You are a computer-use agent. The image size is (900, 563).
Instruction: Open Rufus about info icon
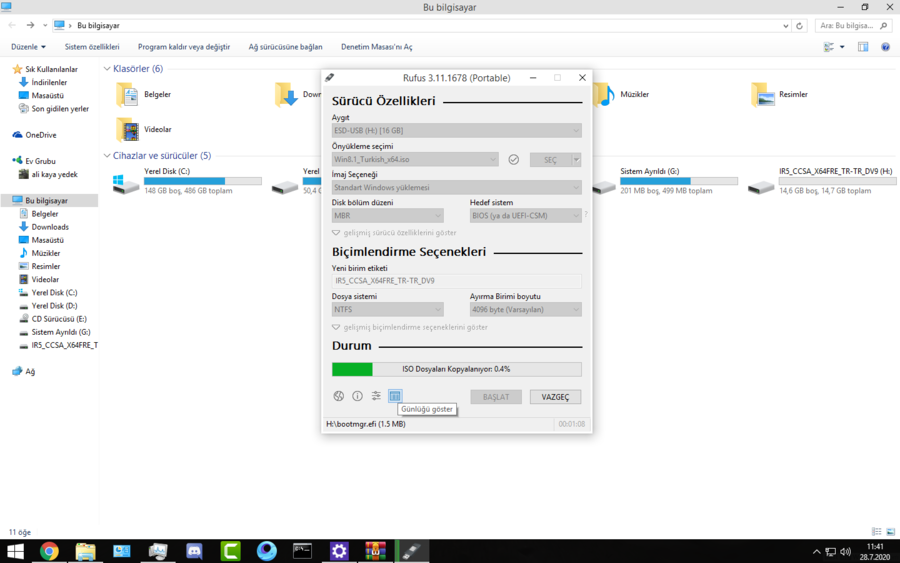[357, 396]
